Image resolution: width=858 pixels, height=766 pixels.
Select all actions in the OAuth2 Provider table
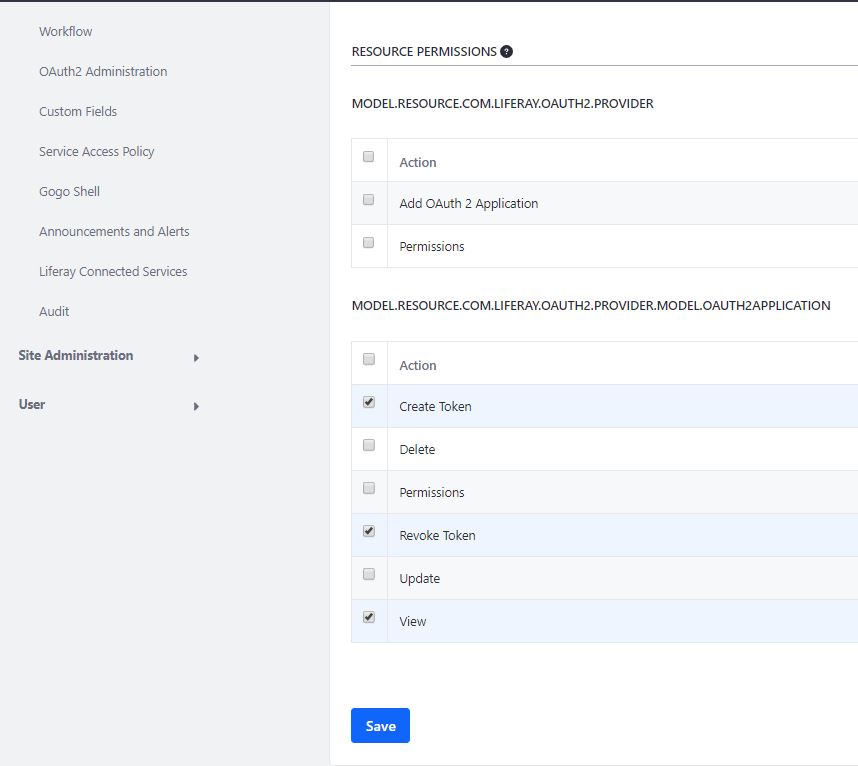(368, 157)
